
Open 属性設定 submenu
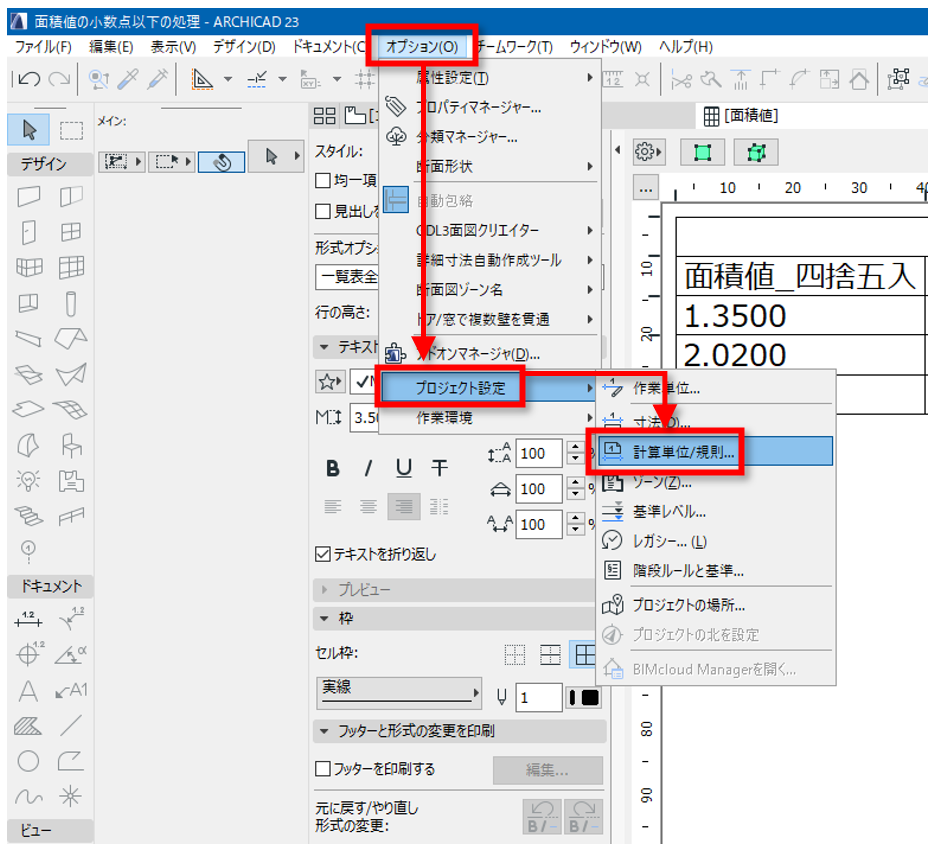pos(490,78)
